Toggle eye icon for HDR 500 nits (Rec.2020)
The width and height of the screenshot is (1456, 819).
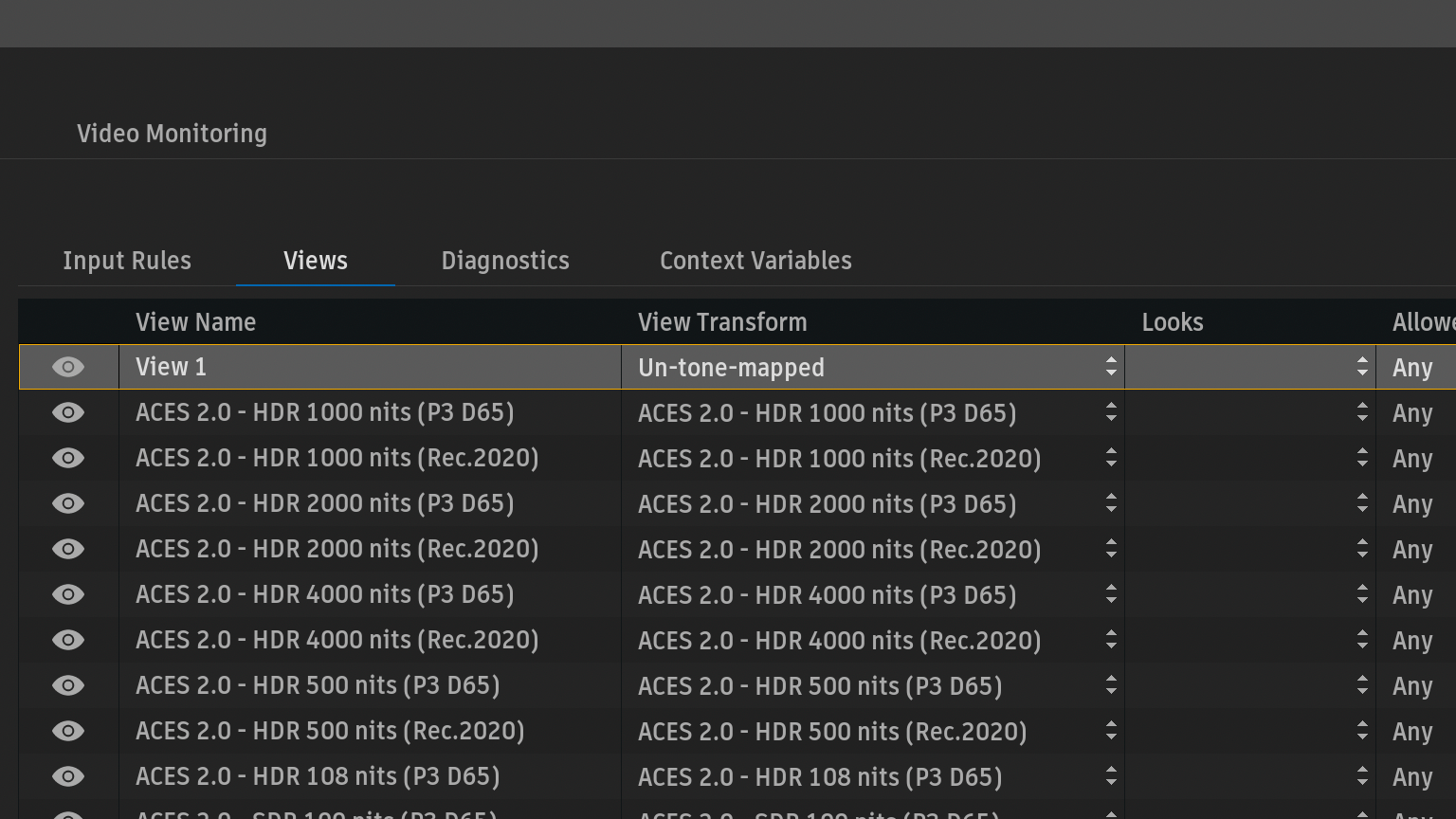(x=68, y=731)
